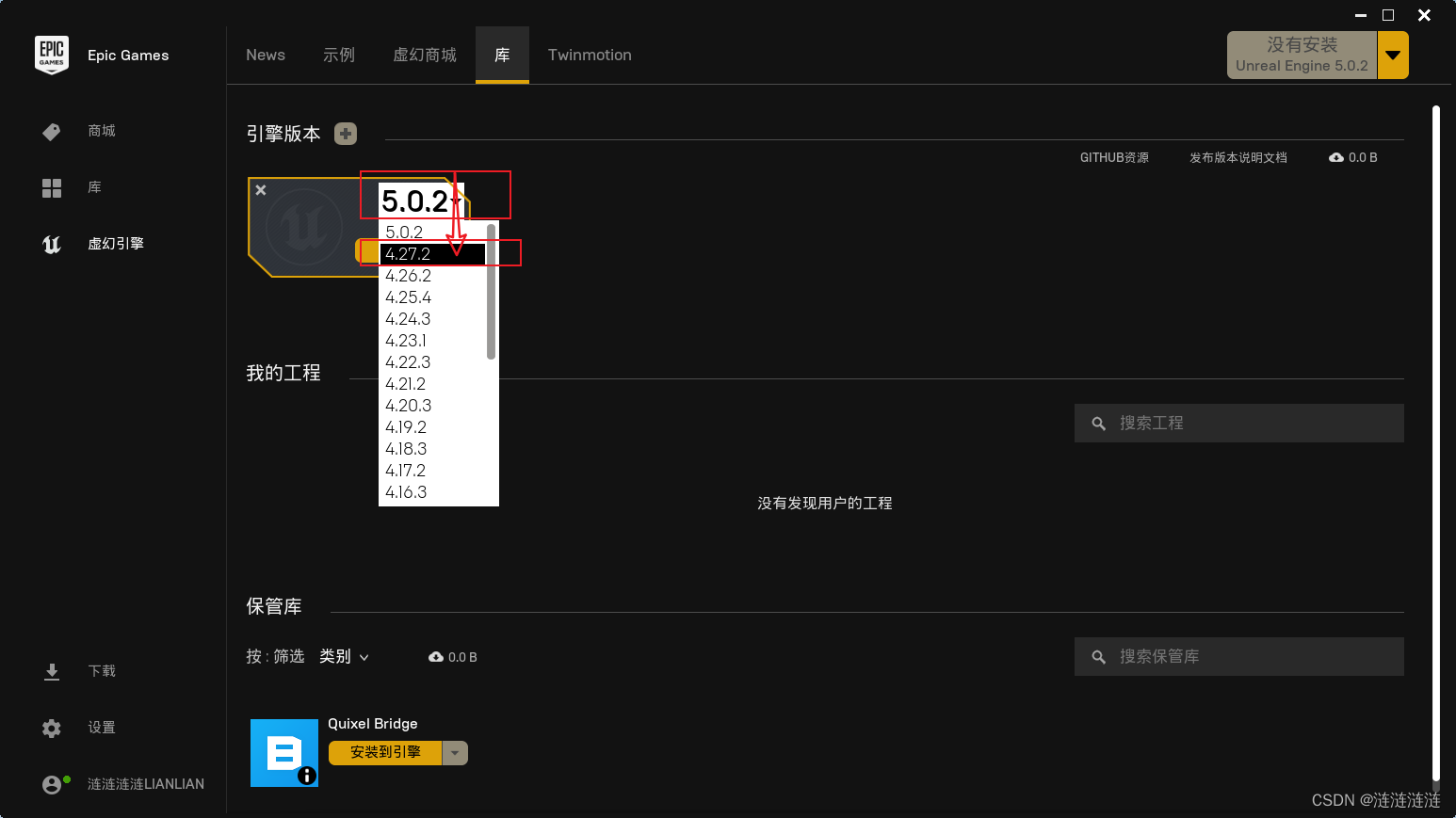Click the vault cloud 0.0 B icon
The width and height of the screenshot is (1456, 818).
pos(435,657)
